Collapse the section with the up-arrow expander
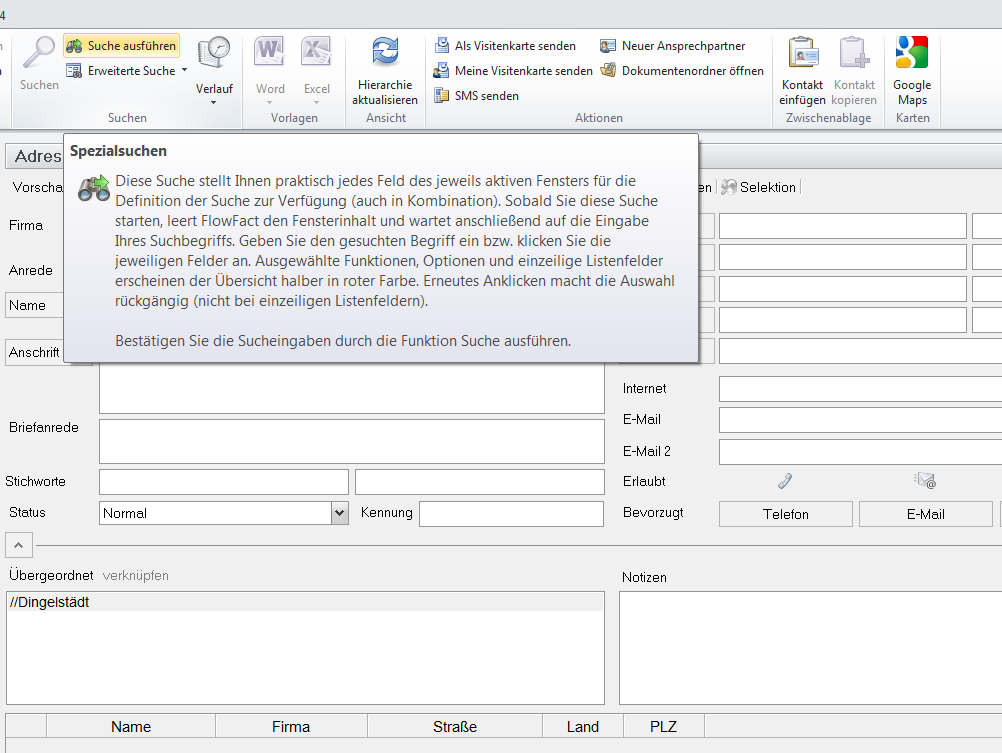This screenshot has height=753, width=1002. point(20,545)
